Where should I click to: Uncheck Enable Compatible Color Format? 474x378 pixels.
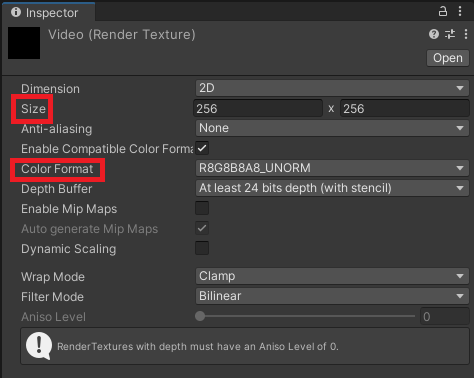coord(202,148)
